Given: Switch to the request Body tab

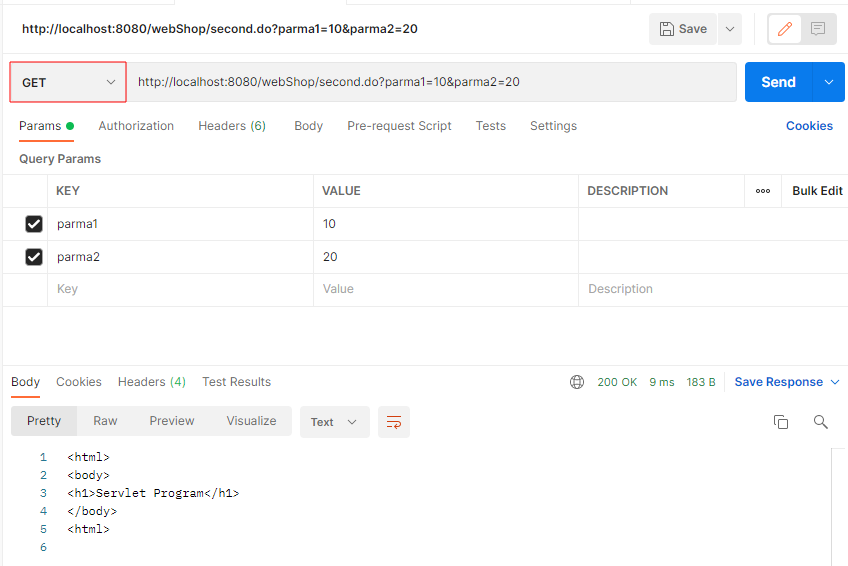Looking at the screenshot, I should click(308, 126).
